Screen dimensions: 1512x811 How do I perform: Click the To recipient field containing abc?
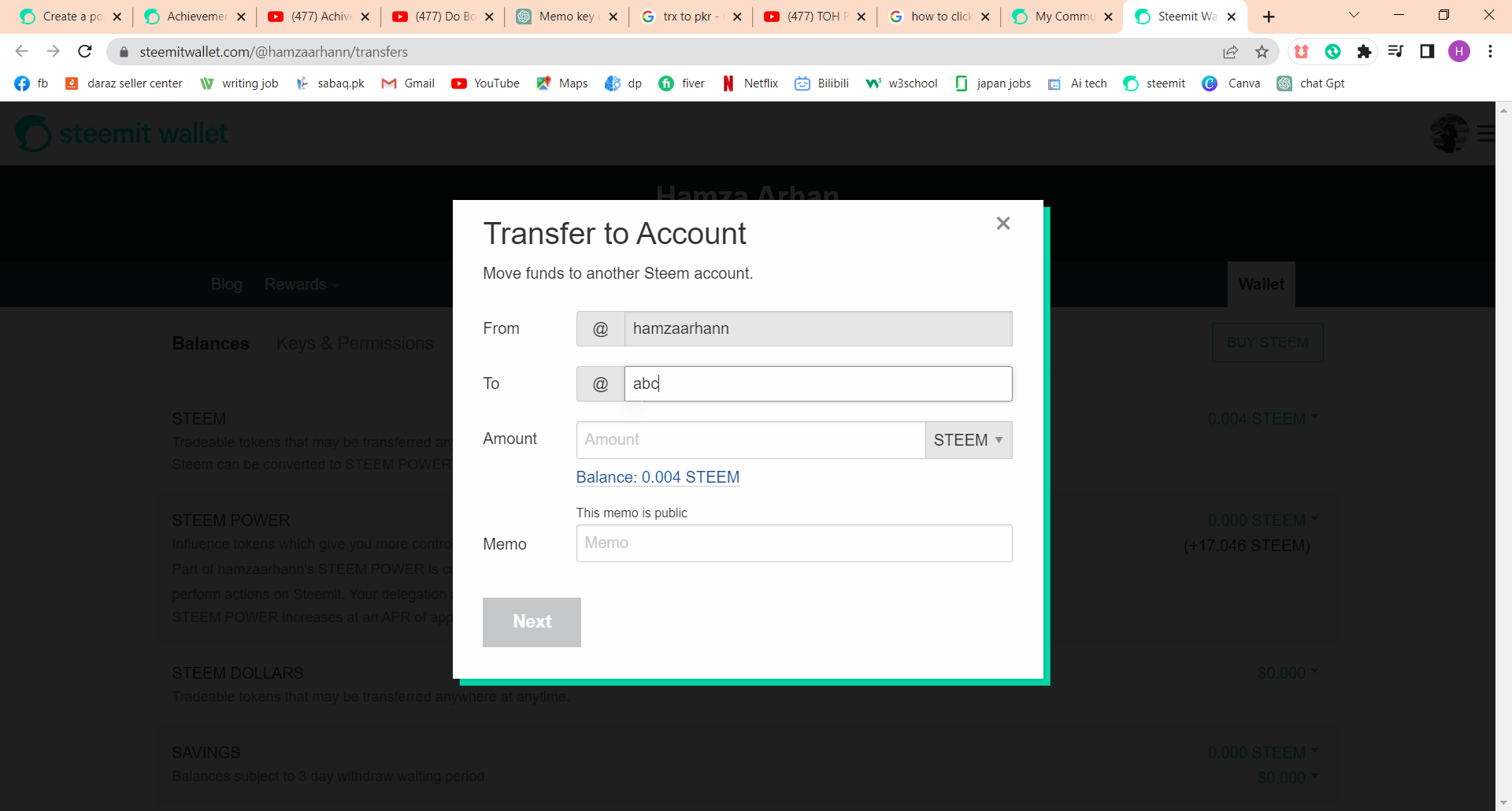pyautogui.click(x=818, y=383)
